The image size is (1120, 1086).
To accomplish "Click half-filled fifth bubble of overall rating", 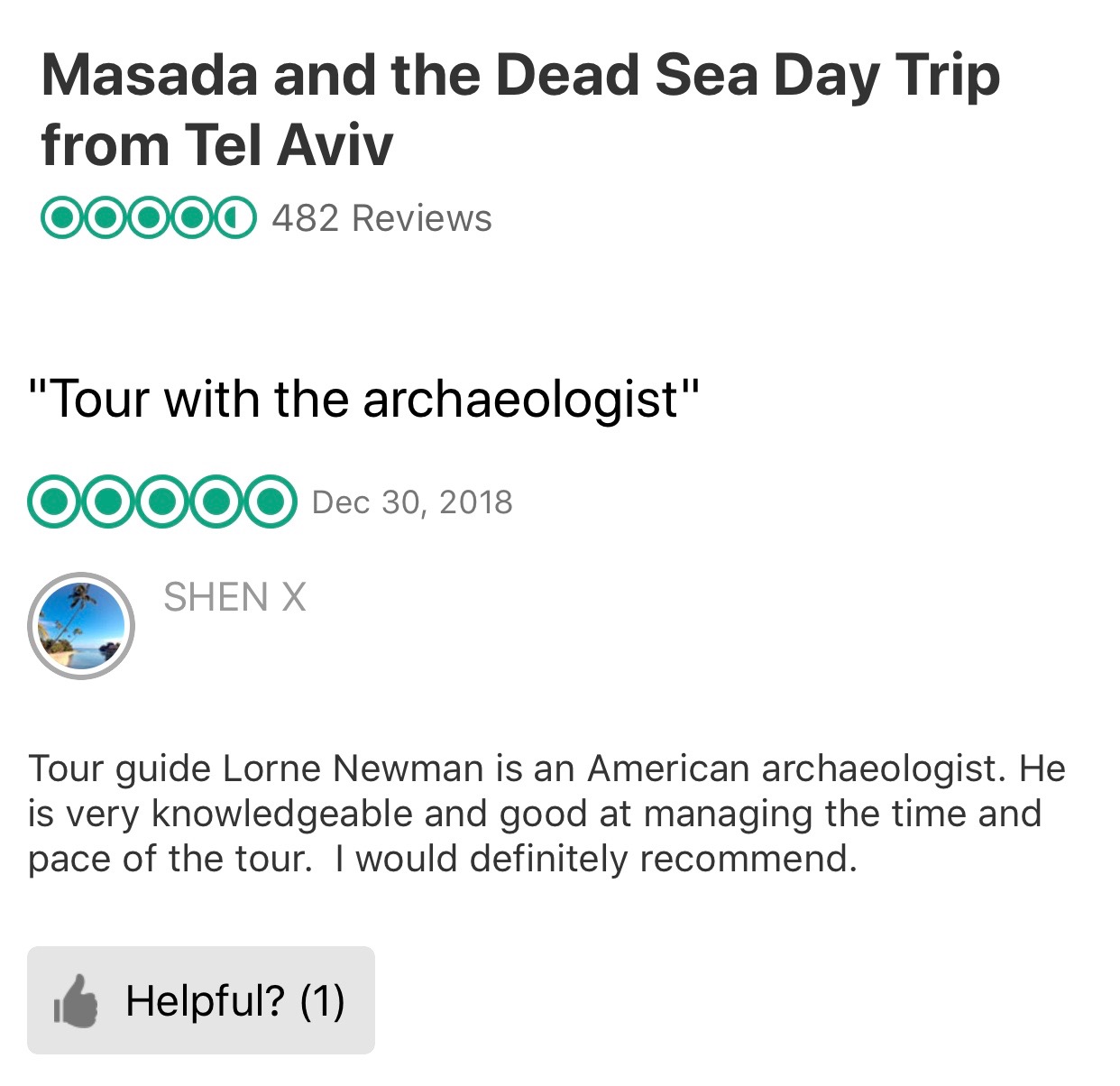I will click(235, 218).
